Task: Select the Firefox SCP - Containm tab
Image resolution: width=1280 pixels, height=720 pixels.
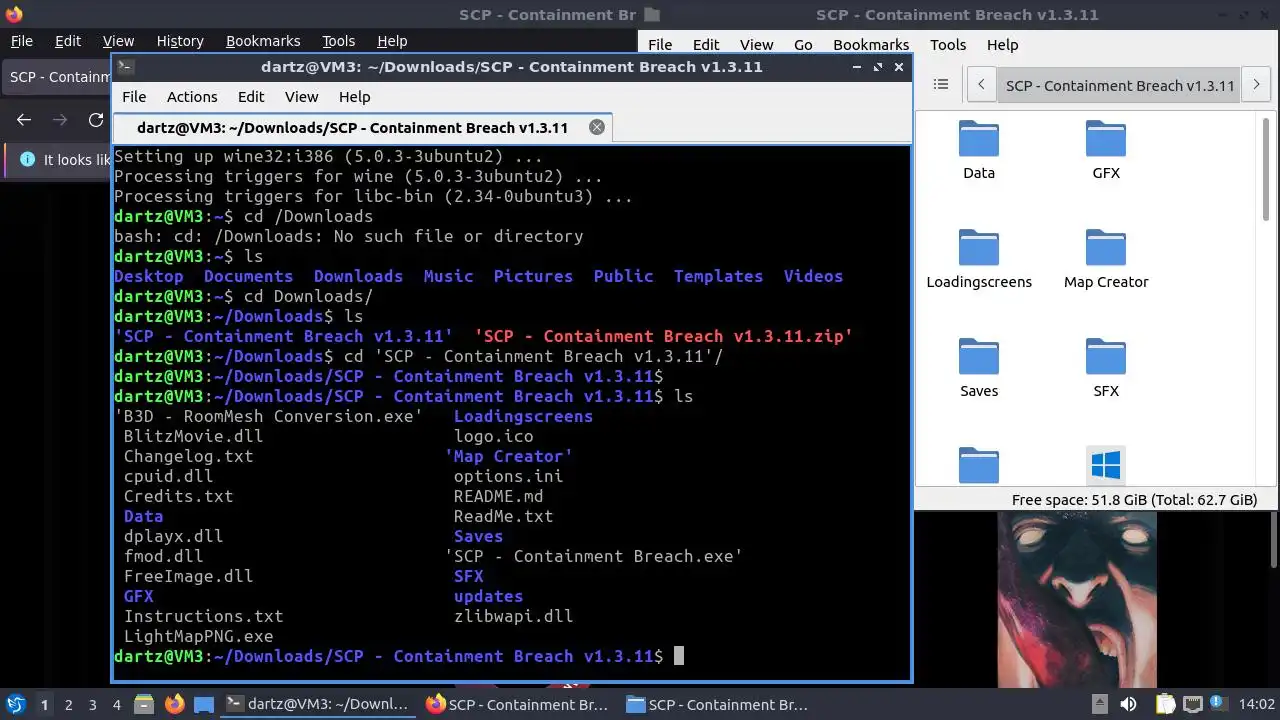Action: coord(58,77)
